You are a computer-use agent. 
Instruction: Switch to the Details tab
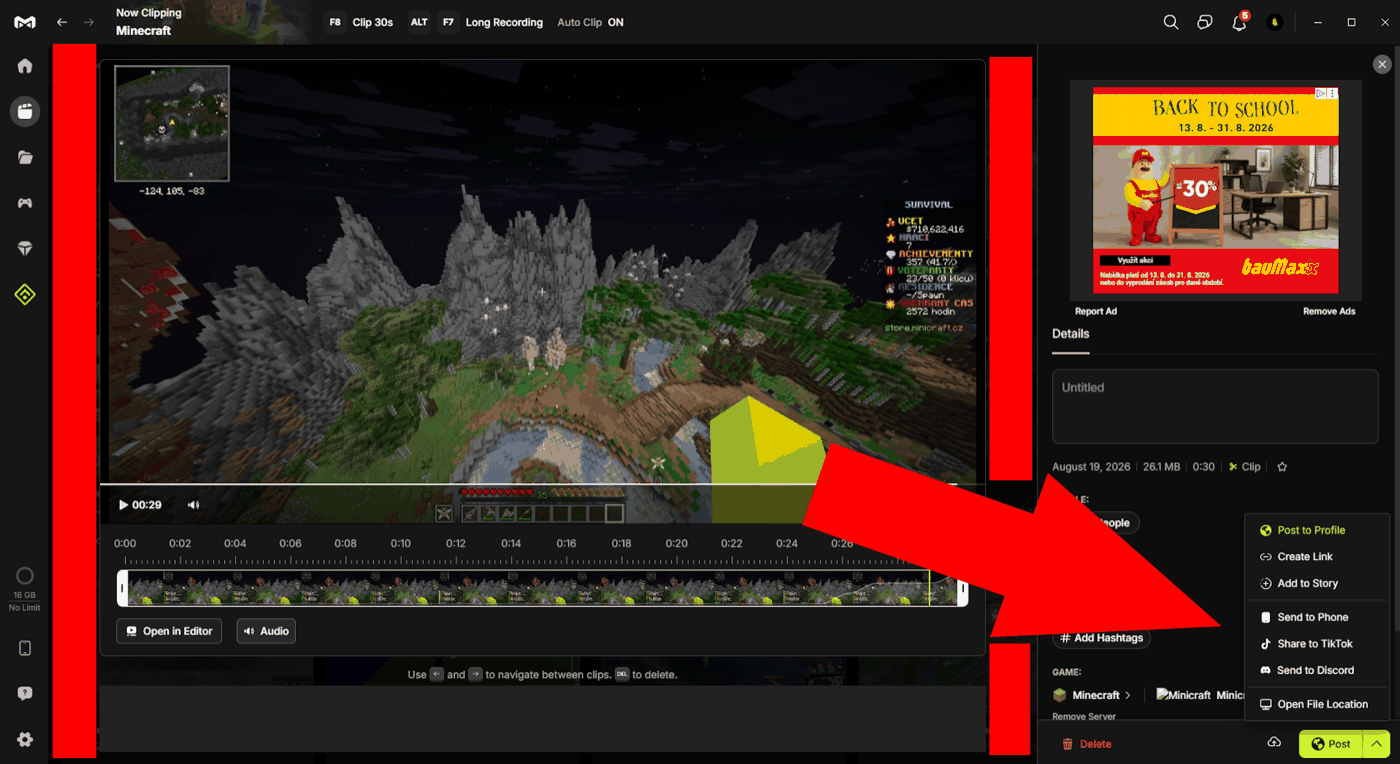pos(1070,334)
